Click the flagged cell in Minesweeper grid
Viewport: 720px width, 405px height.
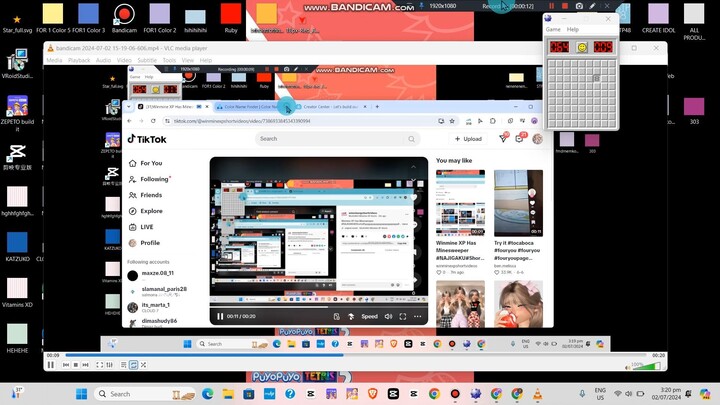596,78
